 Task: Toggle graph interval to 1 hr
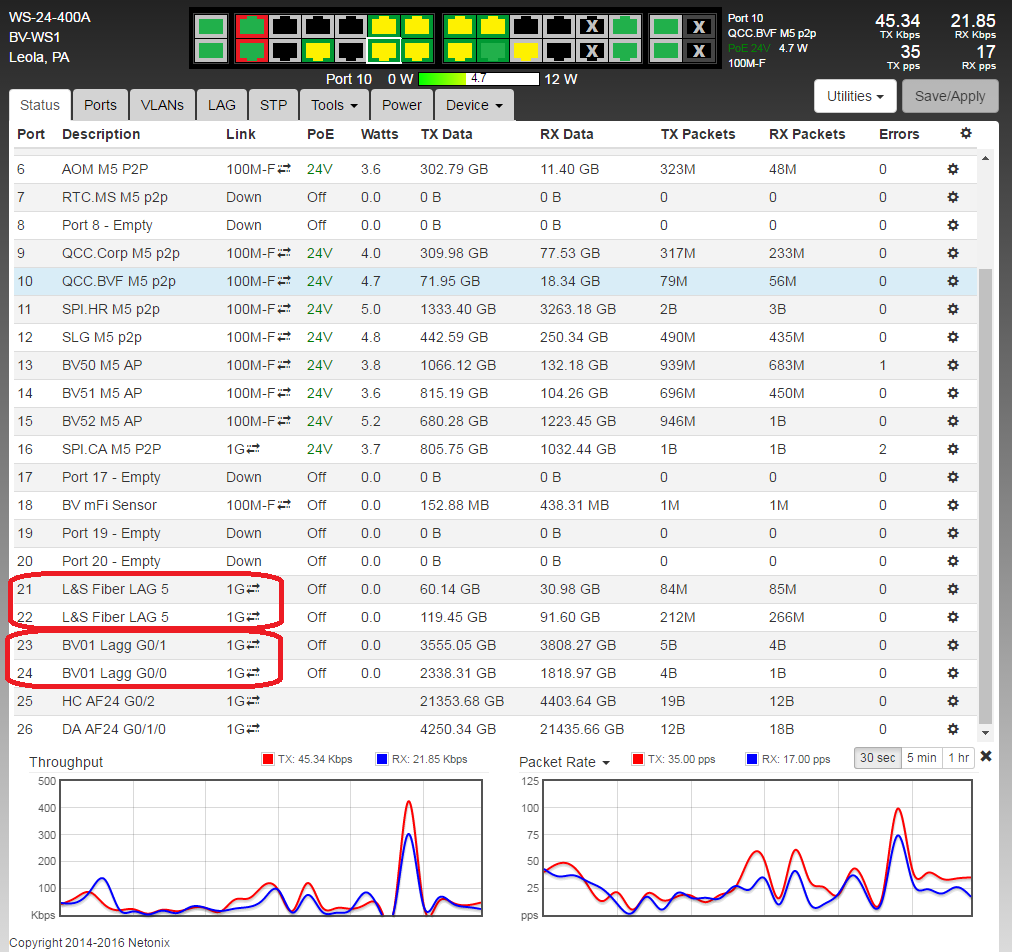click(x=958, y=758)
